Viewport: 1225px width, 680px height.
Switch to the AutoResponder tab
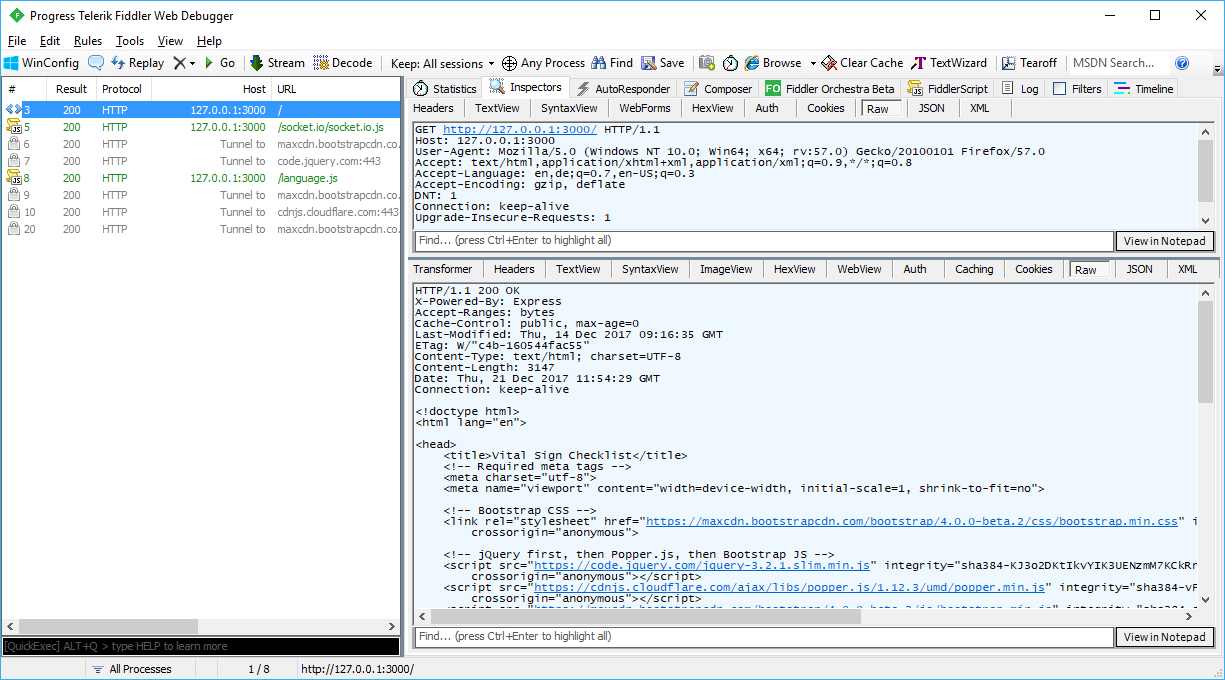(623, 89)
